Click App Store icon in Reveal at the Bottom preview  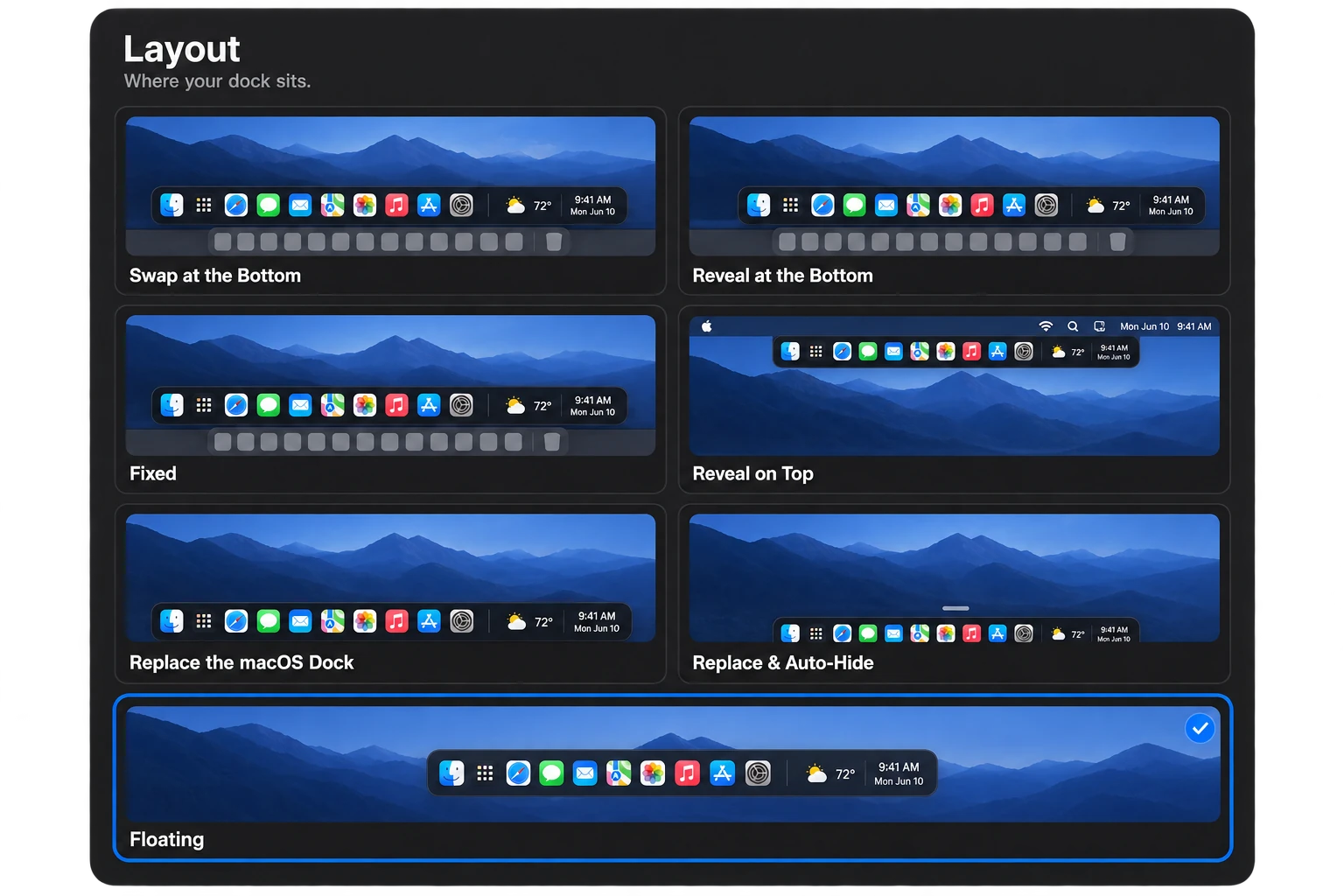click(x=1014, y=205)
